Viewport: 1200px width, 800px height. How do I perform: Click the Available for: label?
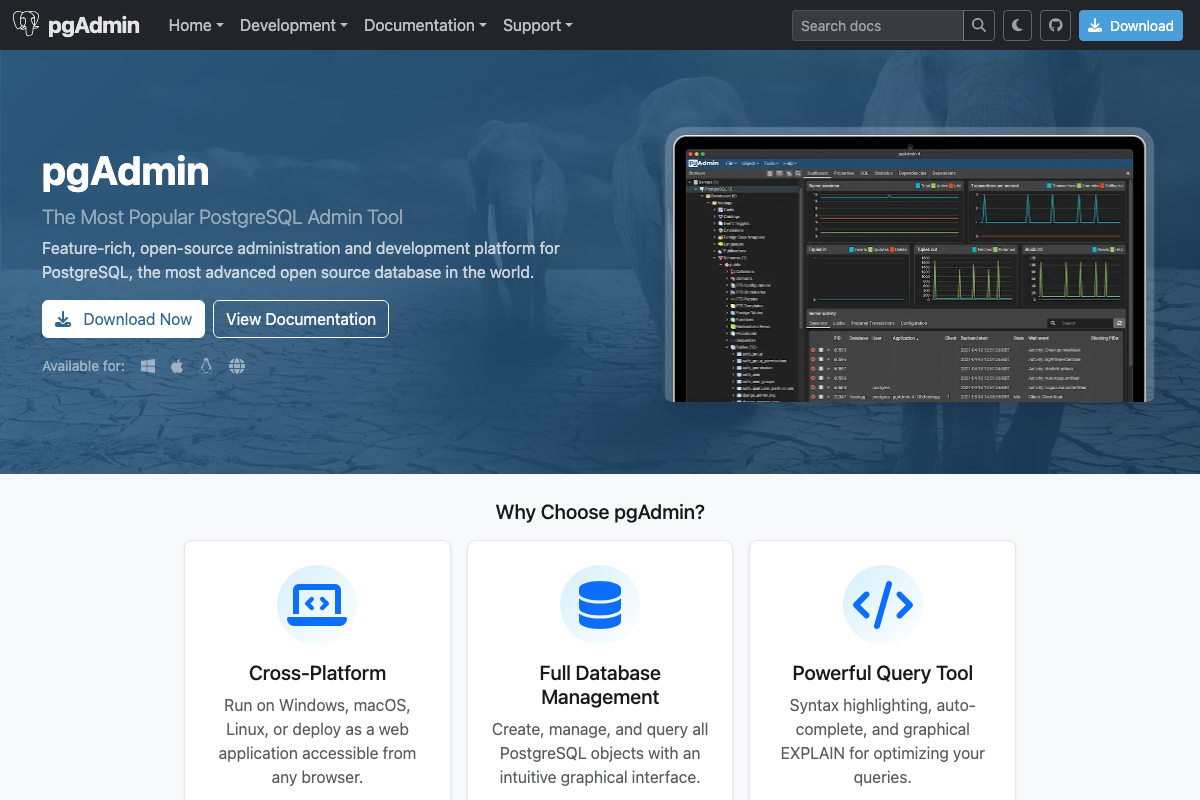83,366
